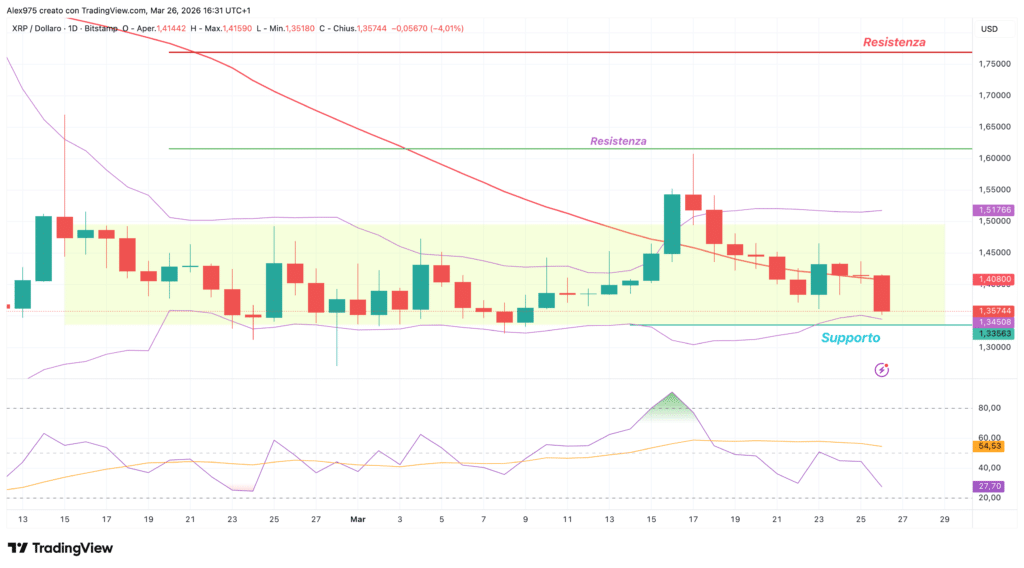Click the 29 date label on the time axis
The image size is (1024, 568).
tap(944, 520)
